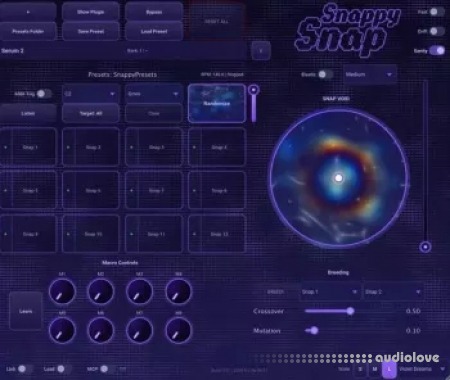This screenshot has width=450, height=380.
Task: Enable the MIDI Trig switch
Action: pyautogui.click(x=44, y=94)
